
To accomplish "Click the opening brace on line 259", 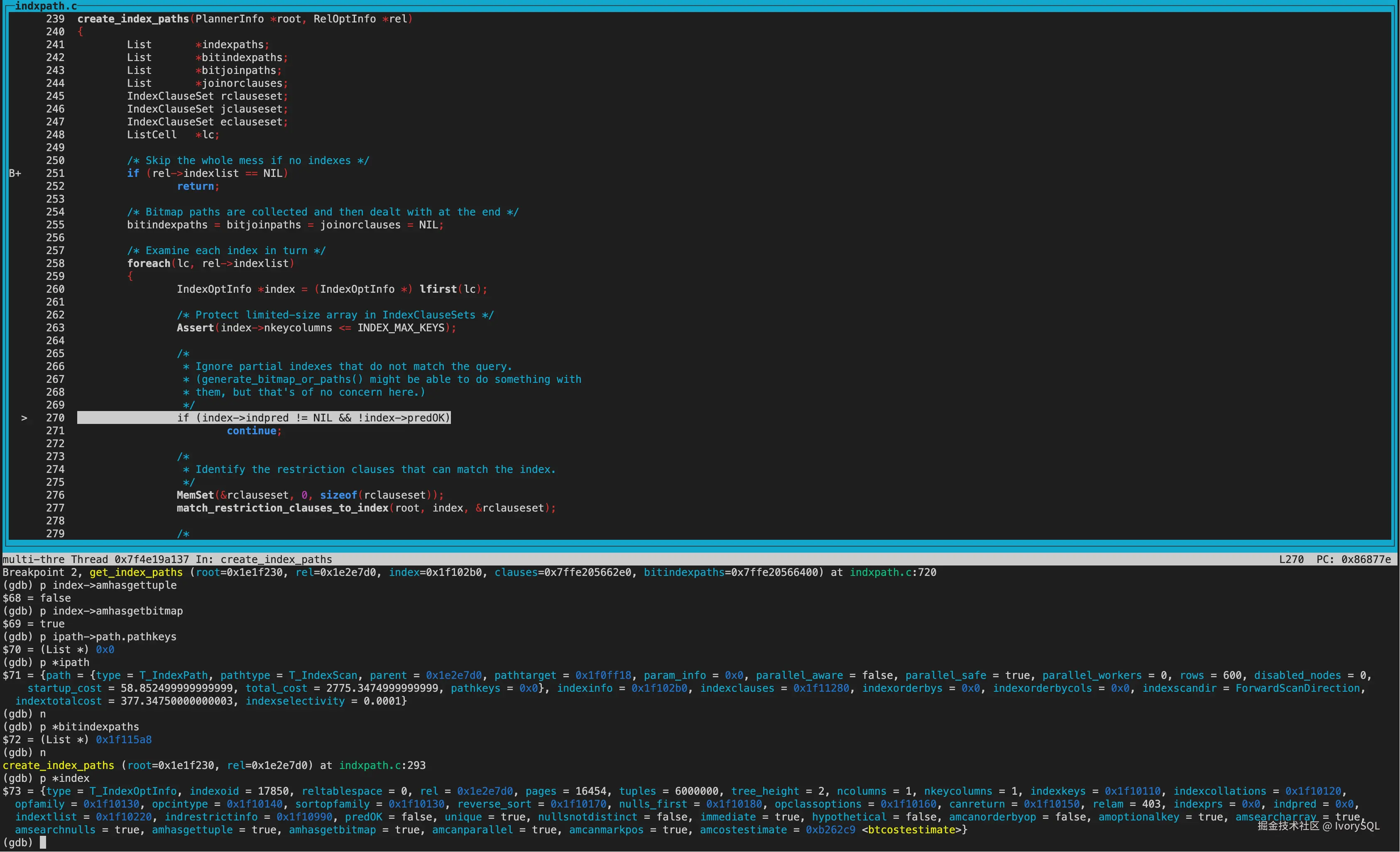I will [130, 276].
